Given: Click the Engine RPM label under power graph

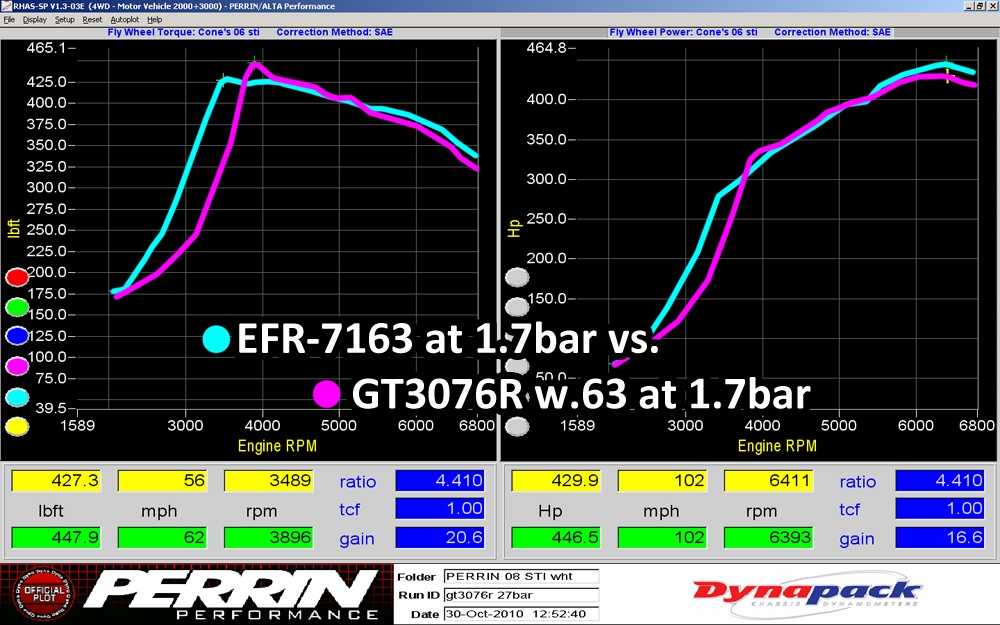Looking at the screenshot, I should (x=777, y=446).
